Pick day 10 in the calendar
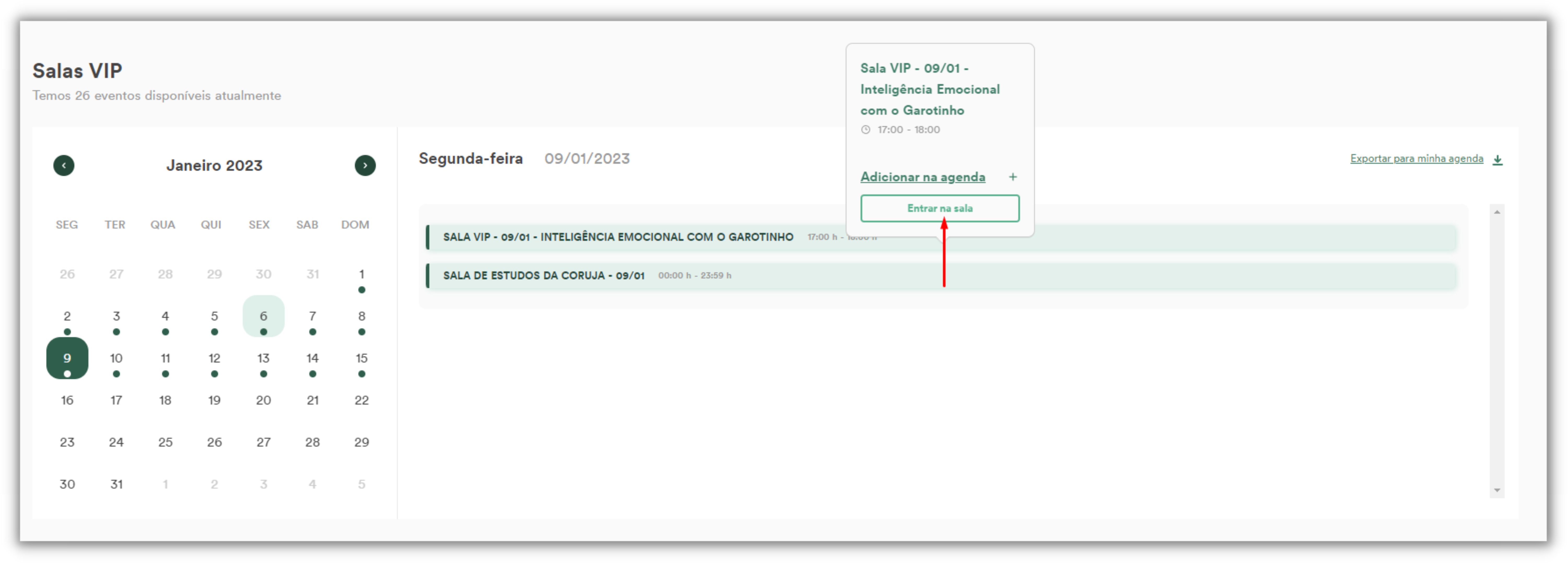1568x563 pixels. point(116,358)
